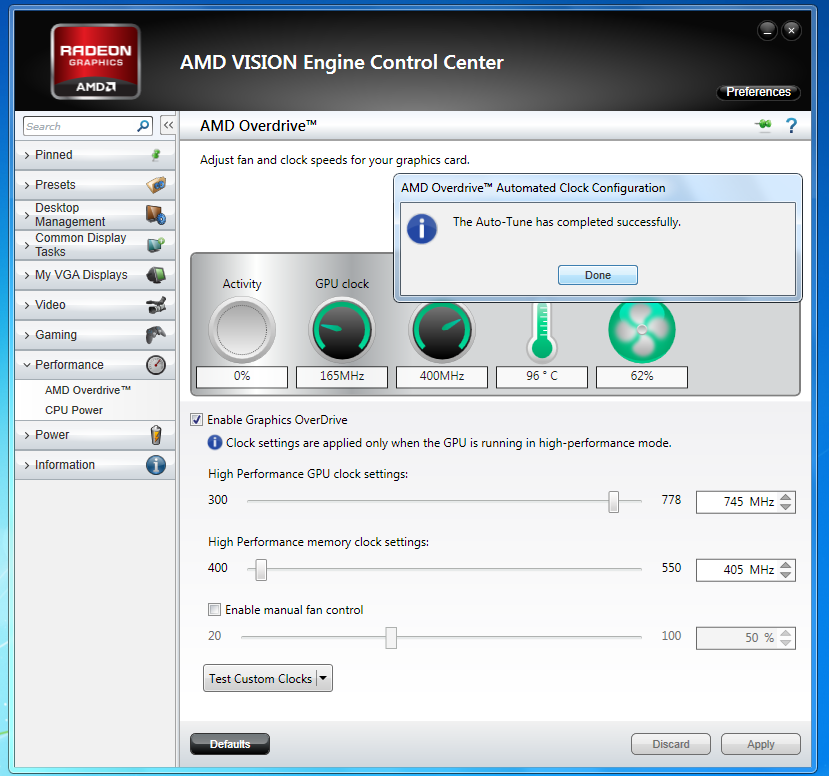Click the Desktop Management icon

(156, 215)
